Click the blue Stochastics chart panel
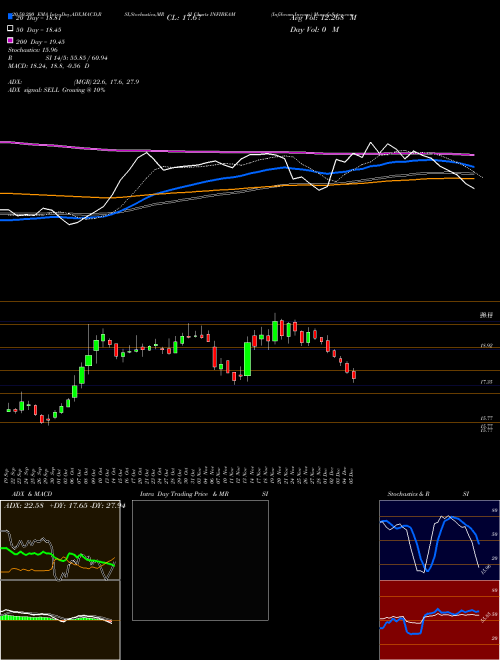500x660 pixels. coord(439,540)
